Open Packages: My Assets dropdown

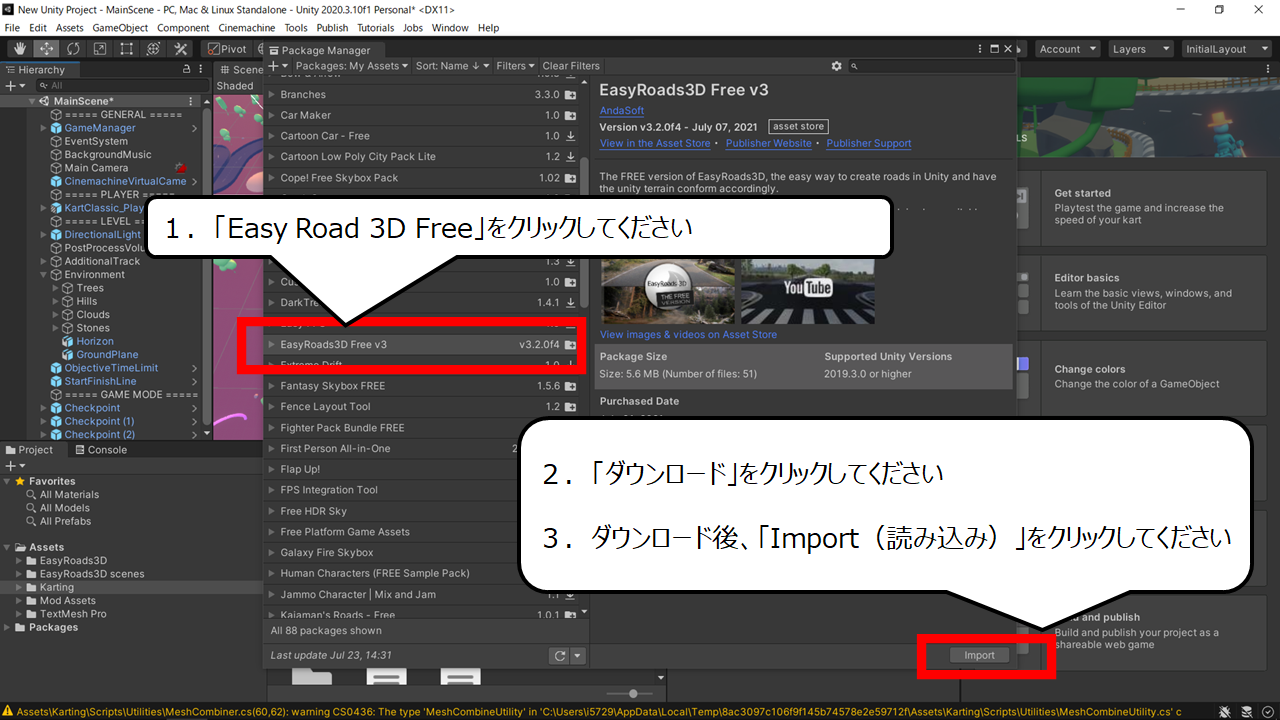pos(352,66)
